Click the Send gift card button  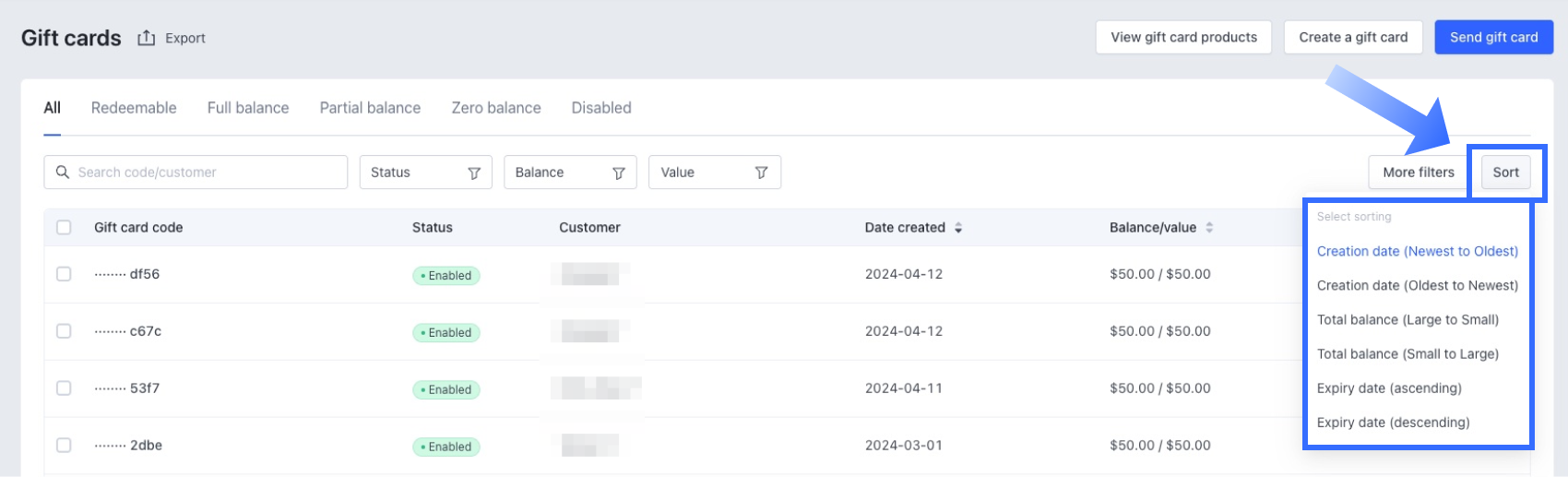point(1493,38)
